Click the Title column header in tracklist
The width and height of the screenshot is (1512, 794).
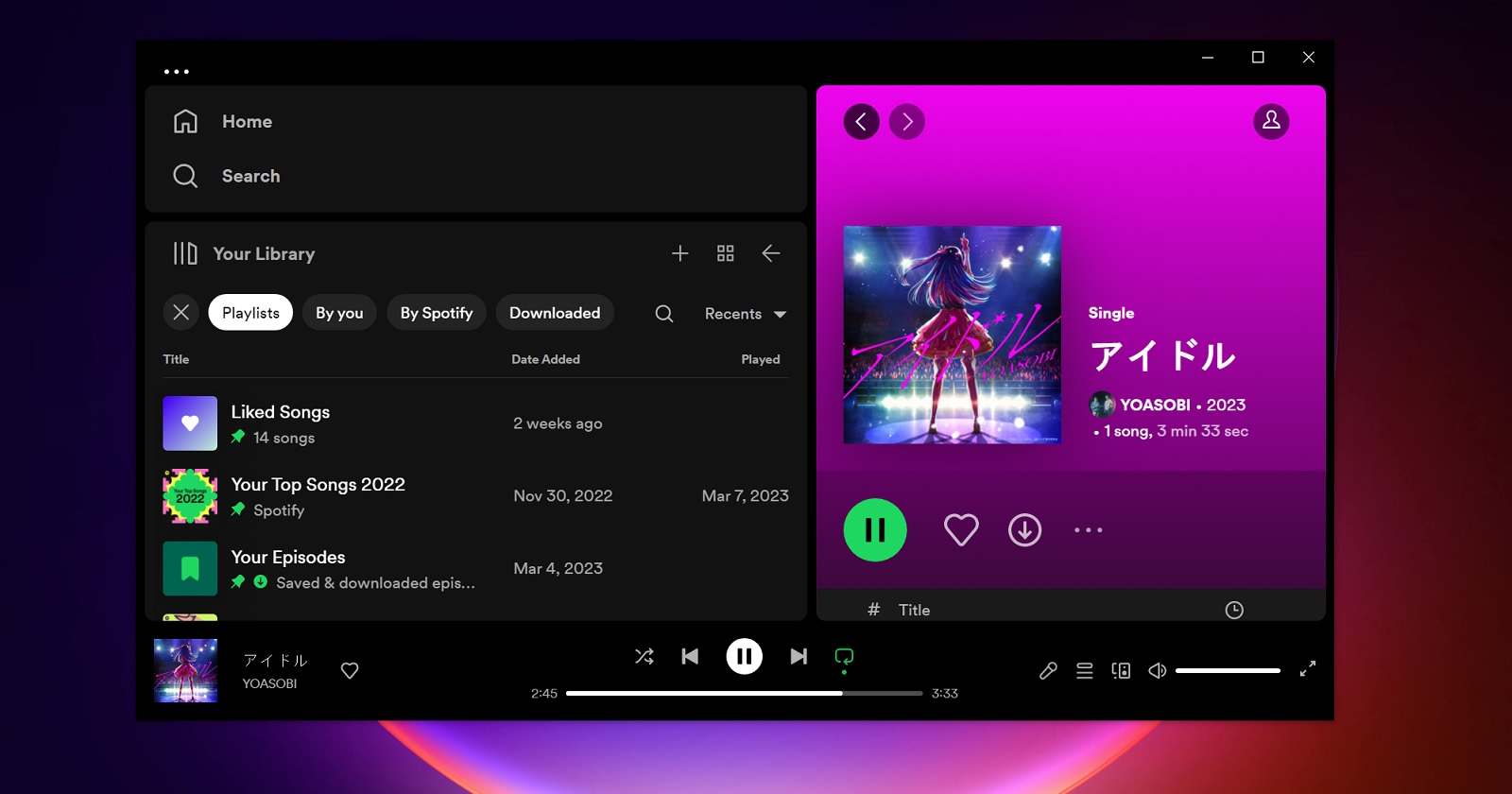coord(914,610)
